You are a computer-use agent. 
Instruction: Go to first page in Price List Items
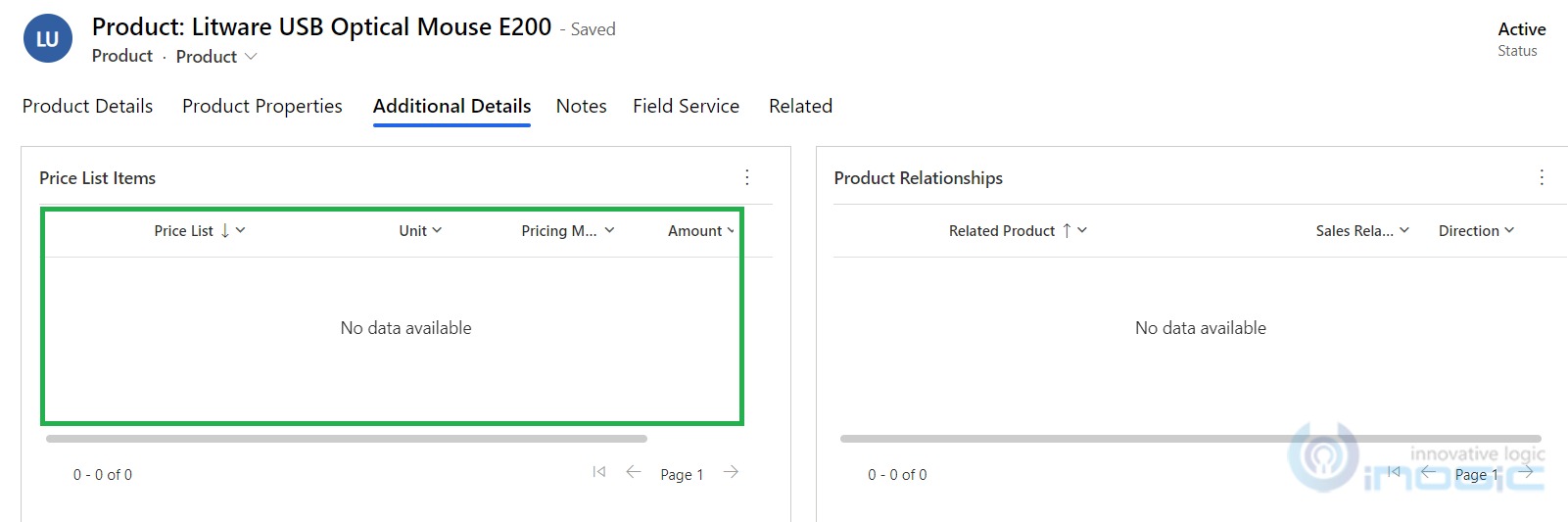tap(599, 472)
